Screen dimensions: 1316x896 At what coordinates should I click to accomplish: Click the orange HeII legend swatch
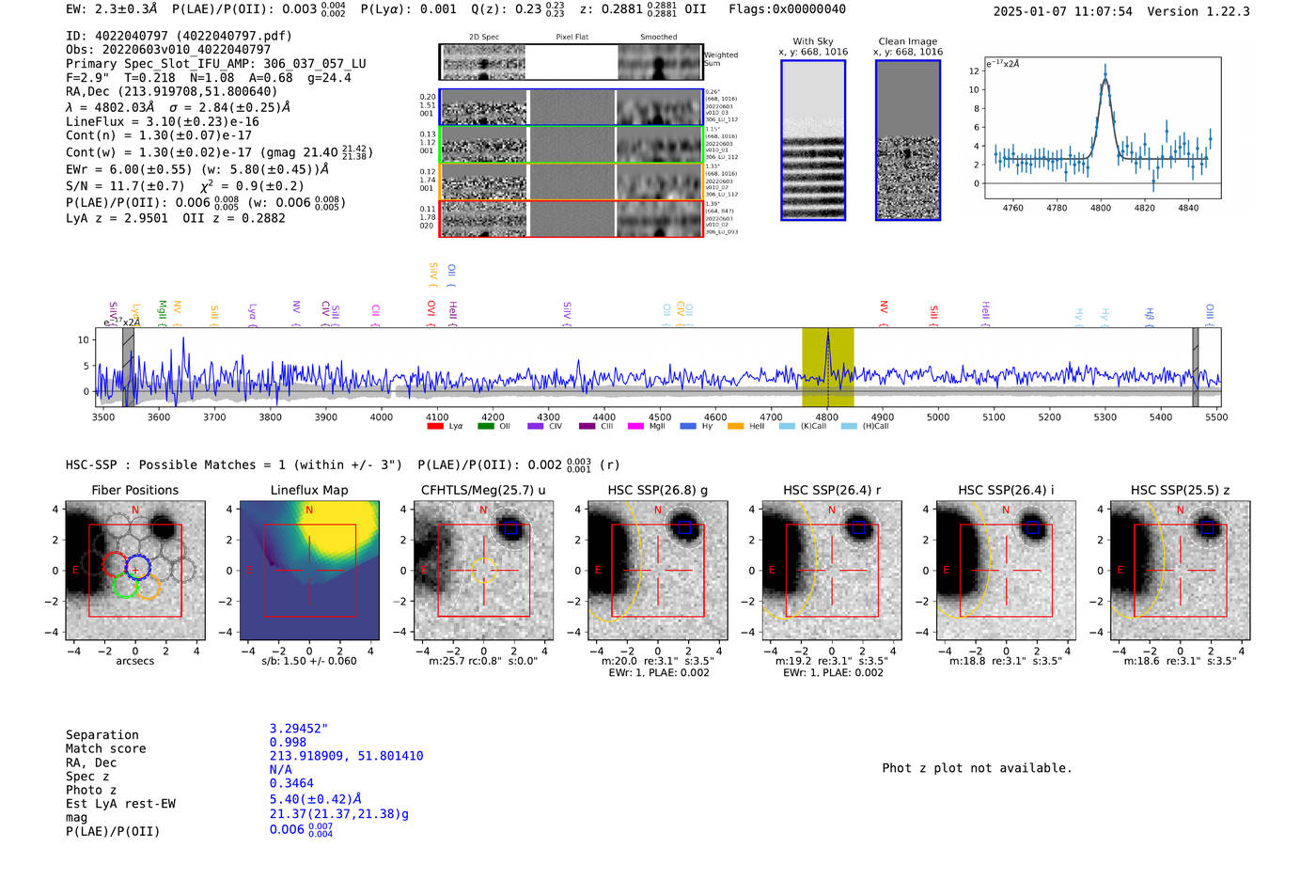click(x=736, y=426)
